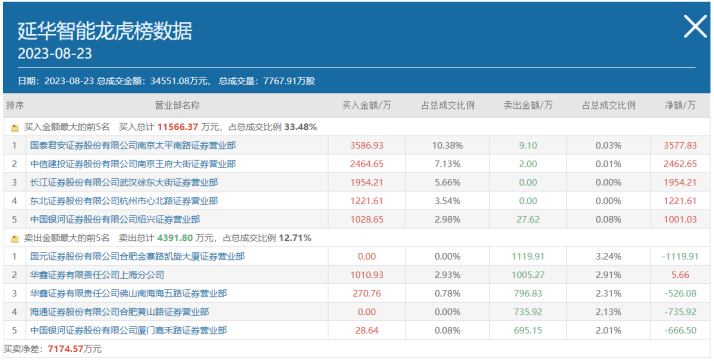Select sell amount 796.83 cell
714x361 pixels.
(528, 294)
